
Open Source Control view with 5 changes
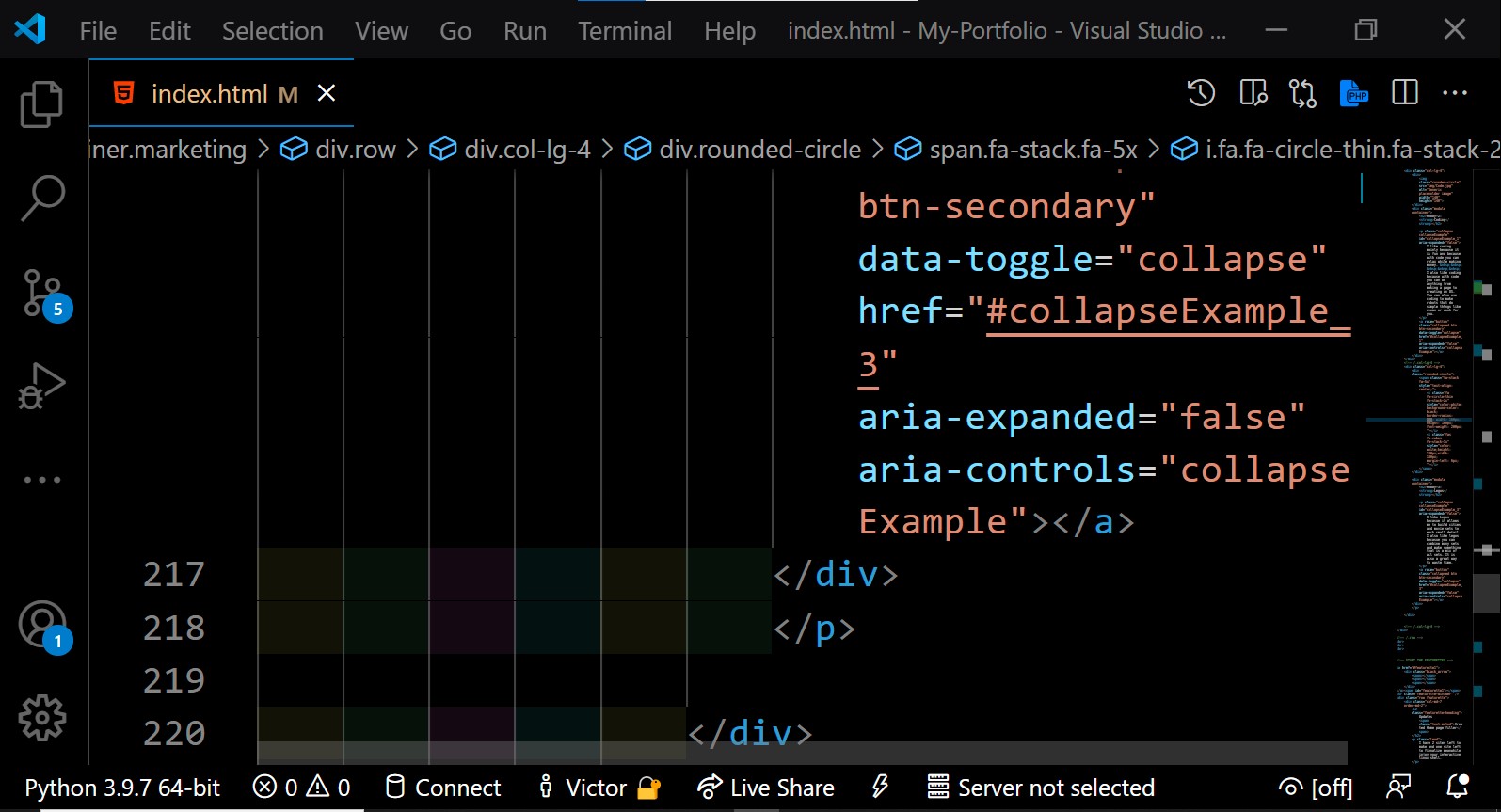tap(44, 295)
